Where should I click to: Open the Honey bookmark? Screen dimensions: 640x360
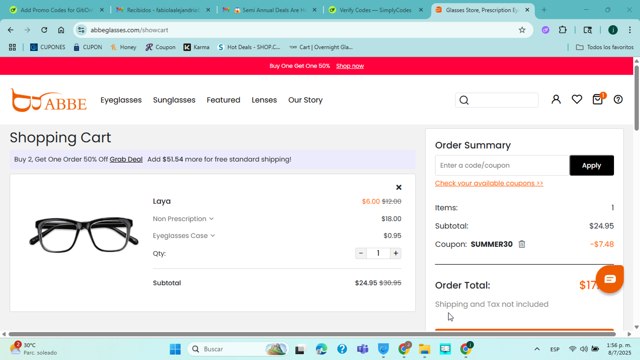[123, 47]
